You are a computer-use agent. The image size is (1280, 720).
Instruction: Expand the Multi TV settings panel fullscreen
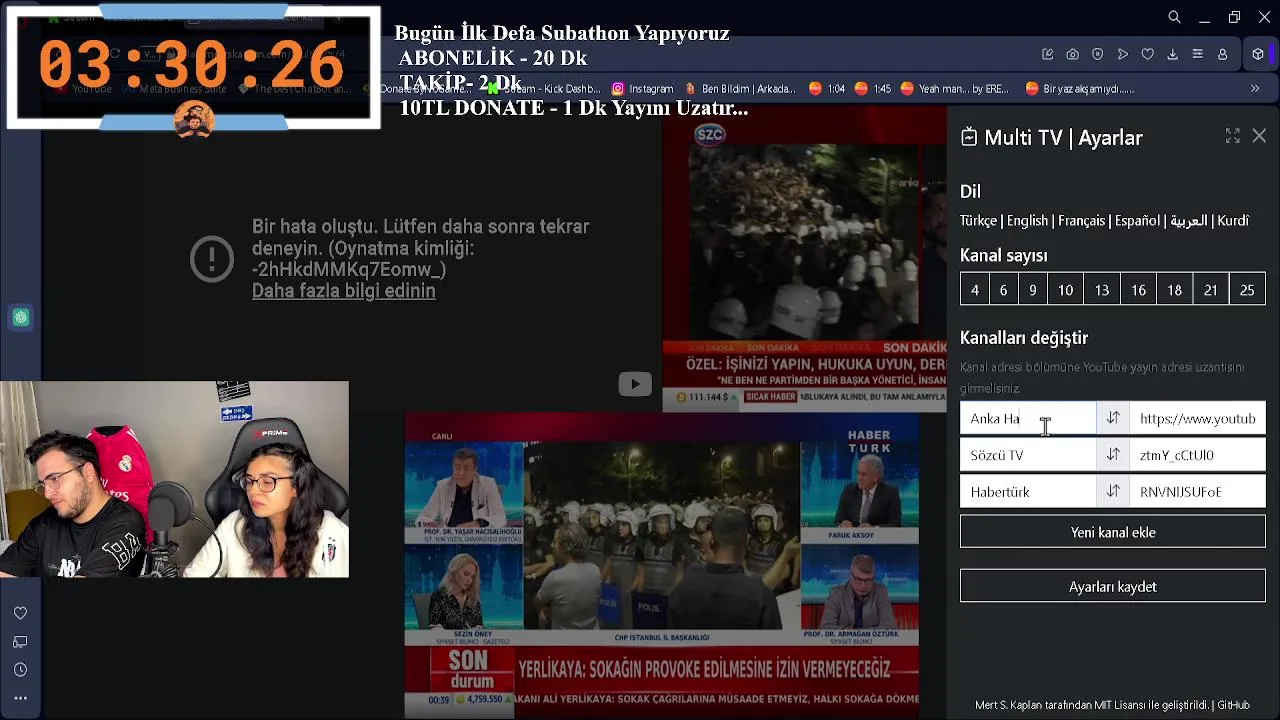(x=1232, y=136)
